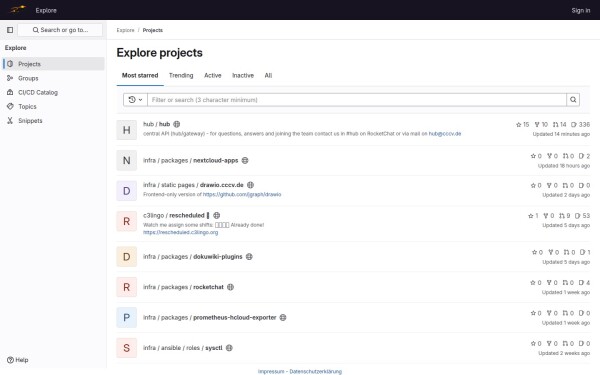Switch to the Trending tab
The image size is (600, 375).
181,75
